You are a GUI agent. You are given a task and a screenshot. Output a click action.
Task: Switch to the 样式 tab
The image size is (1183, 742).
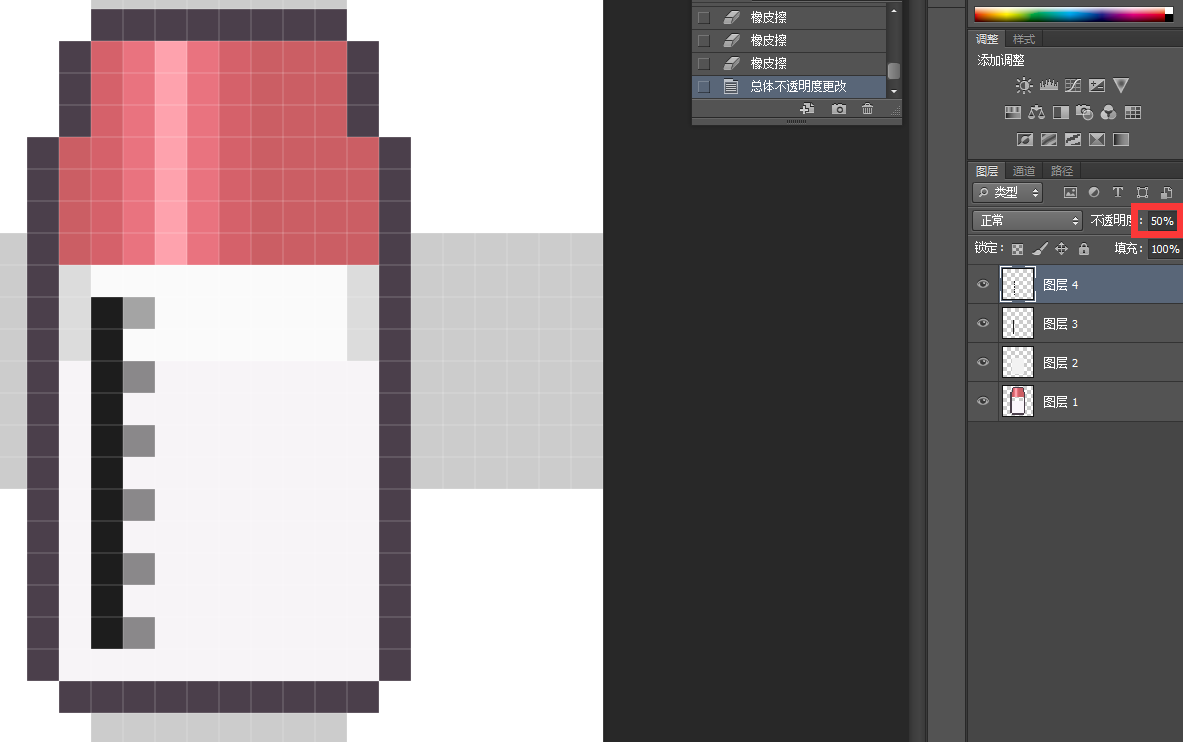point(1024,39)
